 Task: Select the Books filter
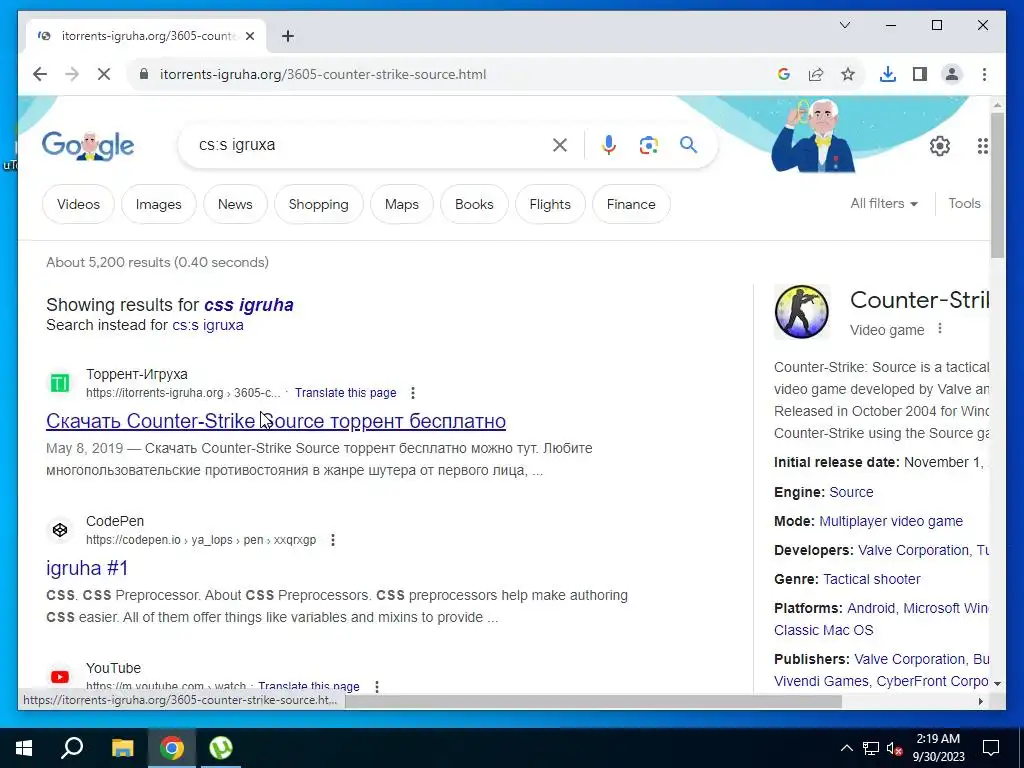(474, 204)
